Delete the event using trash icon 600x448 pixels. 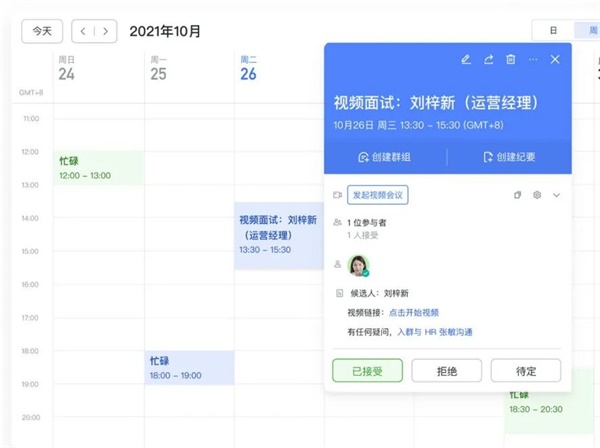(x=511, y=60)
